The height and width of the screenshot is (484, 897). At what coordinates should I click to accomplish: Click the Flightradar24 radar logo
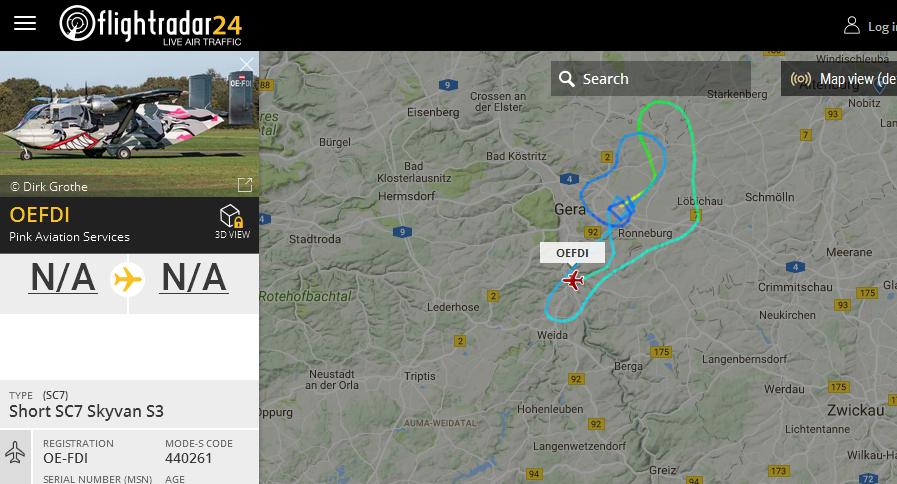pos(77,23)
